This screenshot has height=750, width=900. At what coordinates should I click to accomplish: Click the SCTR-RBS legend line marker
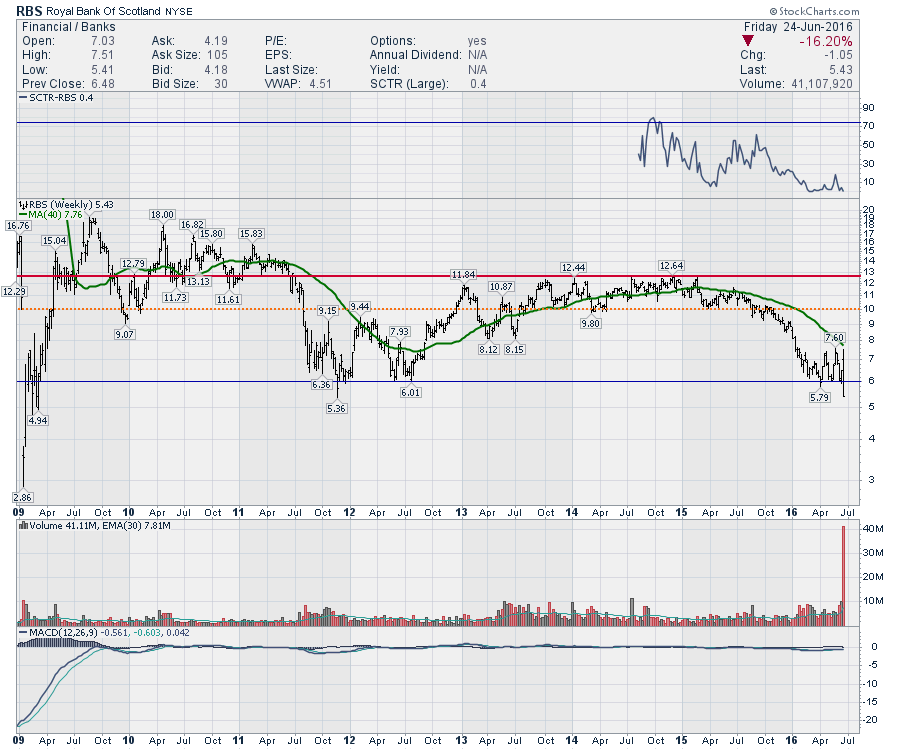pos(23,99)
